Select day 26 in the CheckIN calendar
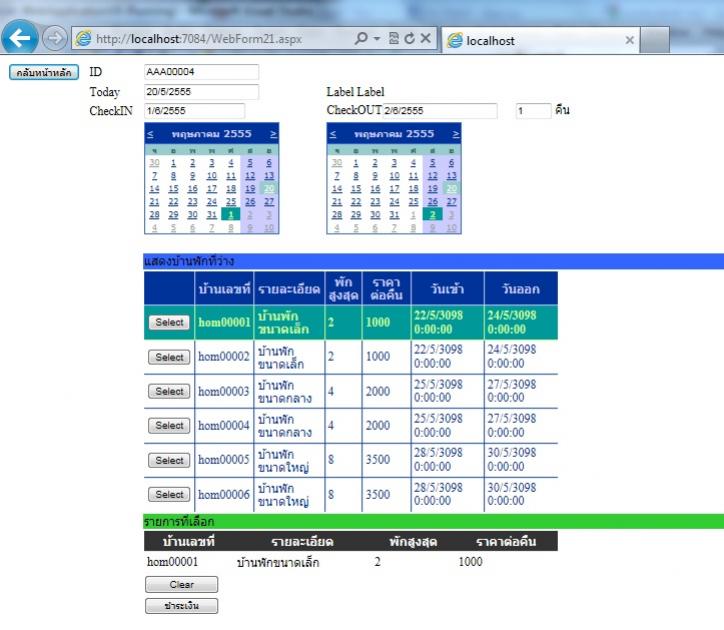 (x=250, y=201)
